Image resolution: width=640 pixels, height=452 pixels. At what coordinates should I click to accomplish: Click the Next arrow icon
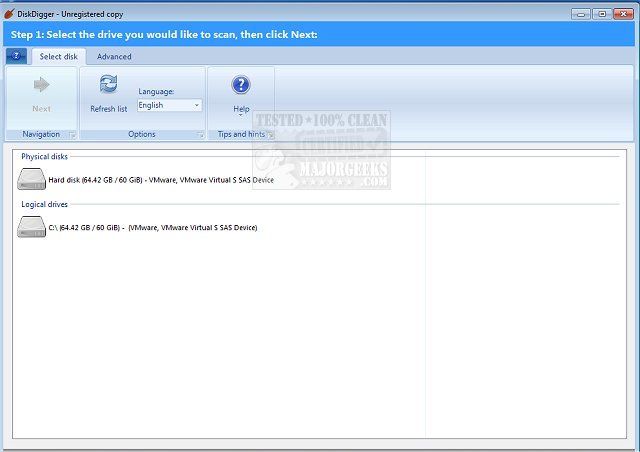41,85
